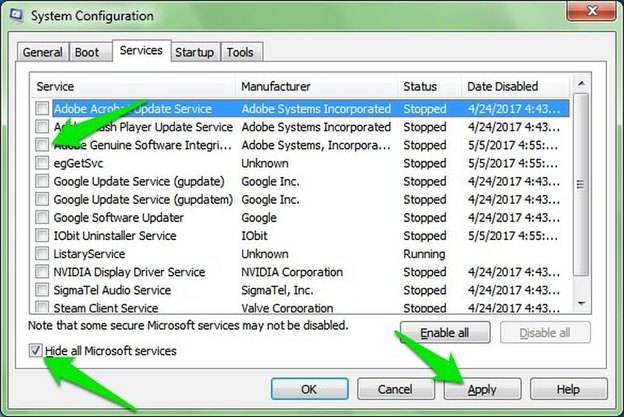624x417 pixels.
Task: Tick the Google Software Updater checkbox
Action: (42, 218)
